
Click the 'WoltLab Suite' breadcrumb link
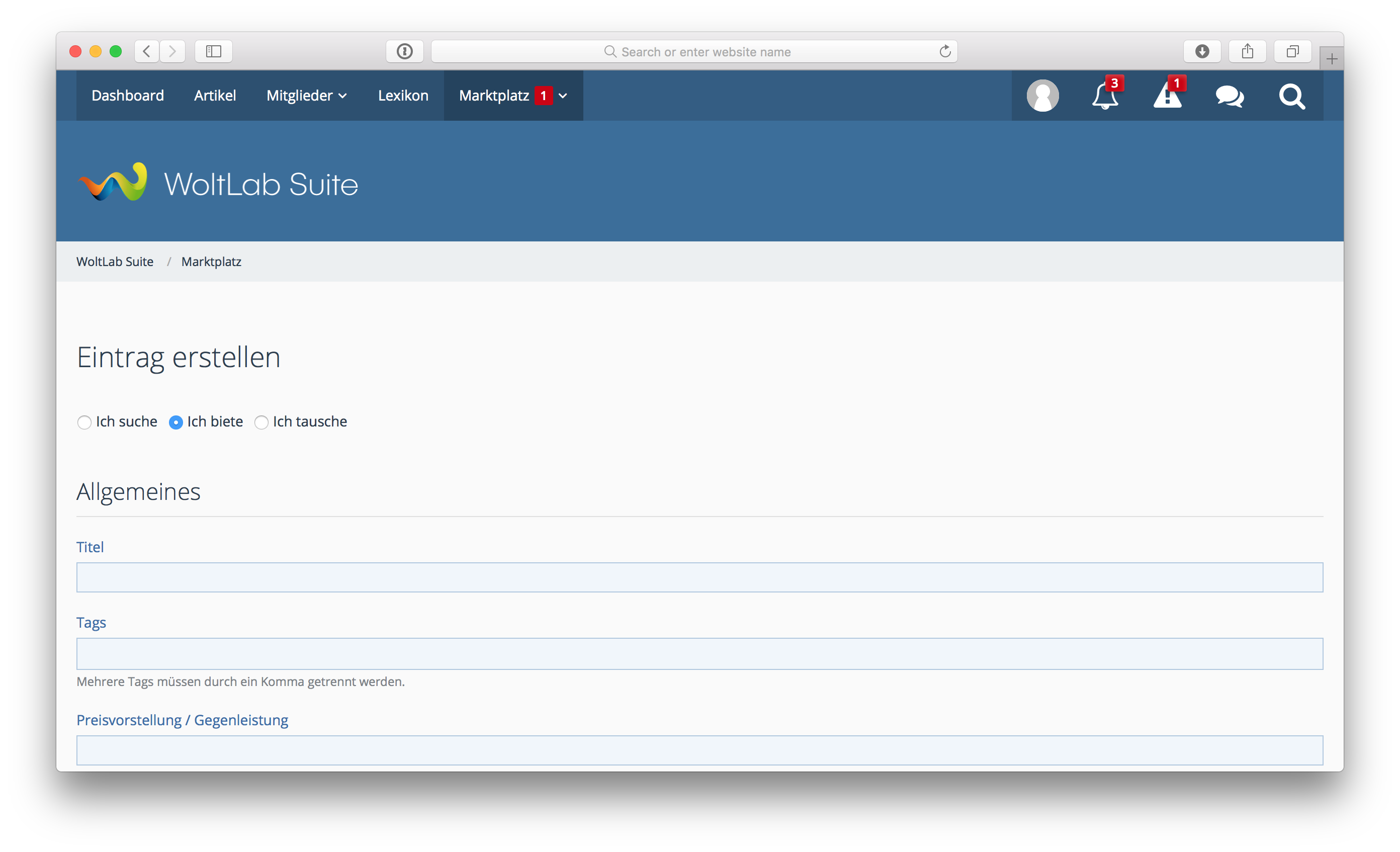tap(115, 262)
